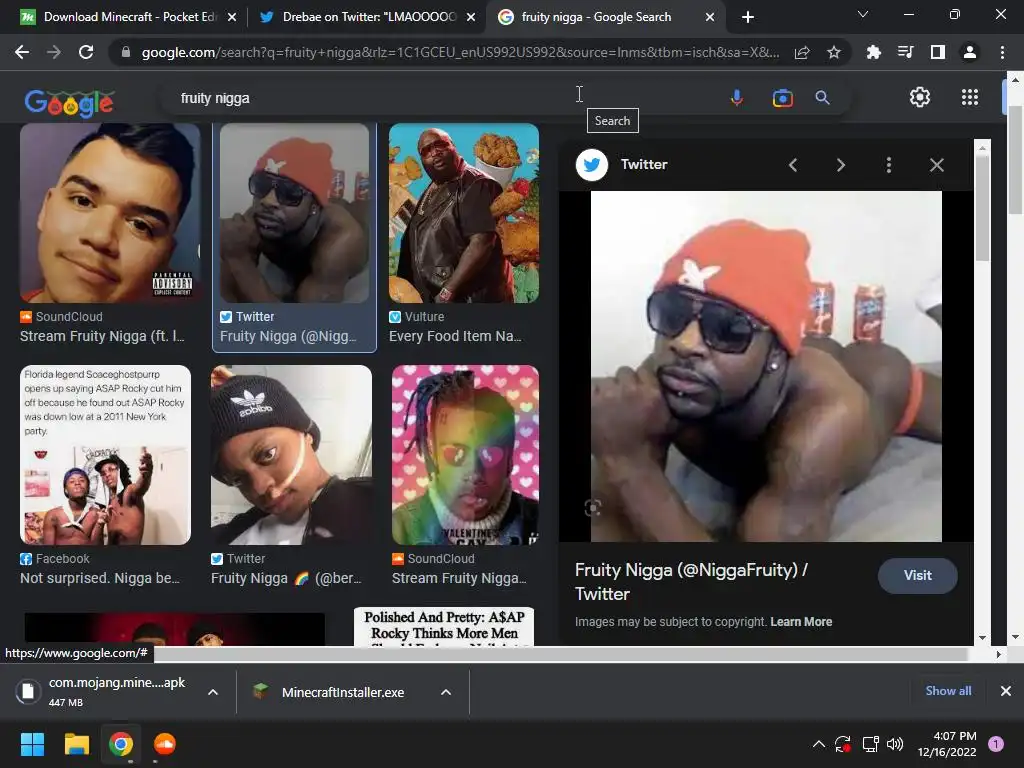Click the Google holiday logo
The image size is (1024, 768).
pos(70,103)
